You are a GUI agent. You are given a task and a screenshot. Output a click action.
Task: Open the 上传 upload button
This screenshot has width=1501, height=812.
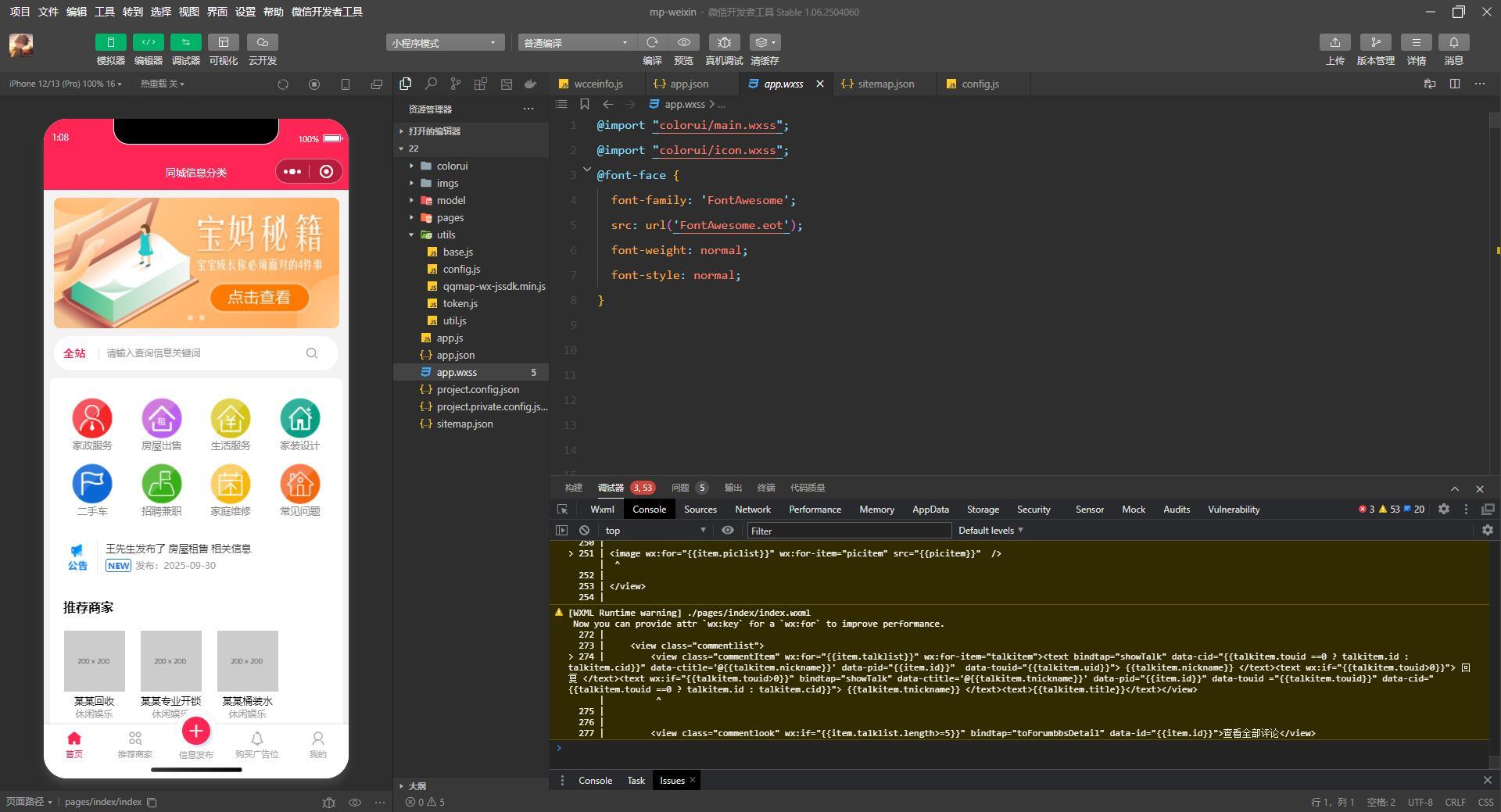click(1335, 42)
